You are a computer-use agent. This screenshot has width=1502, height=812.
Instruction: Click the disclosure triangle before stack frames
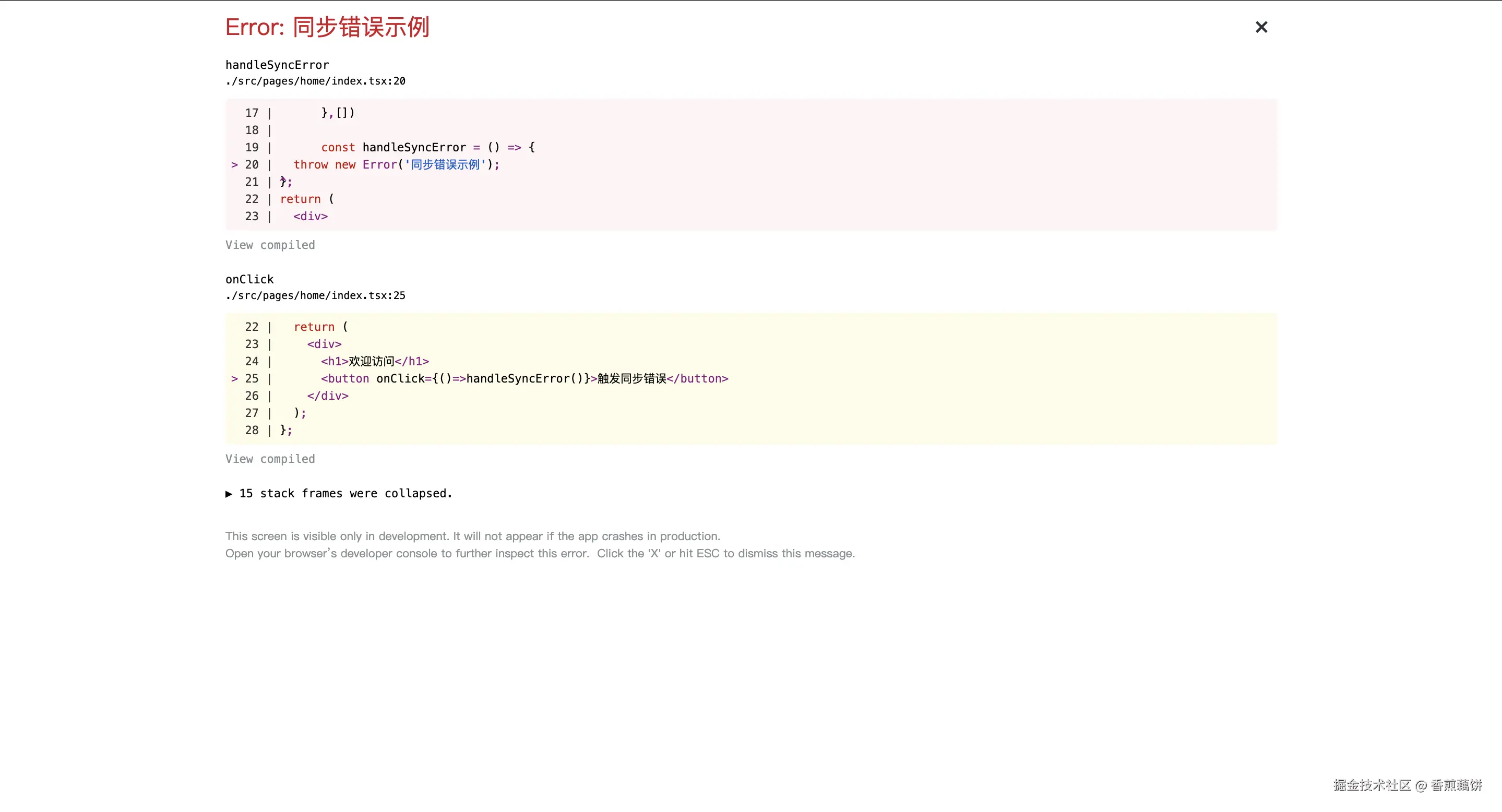229,494
